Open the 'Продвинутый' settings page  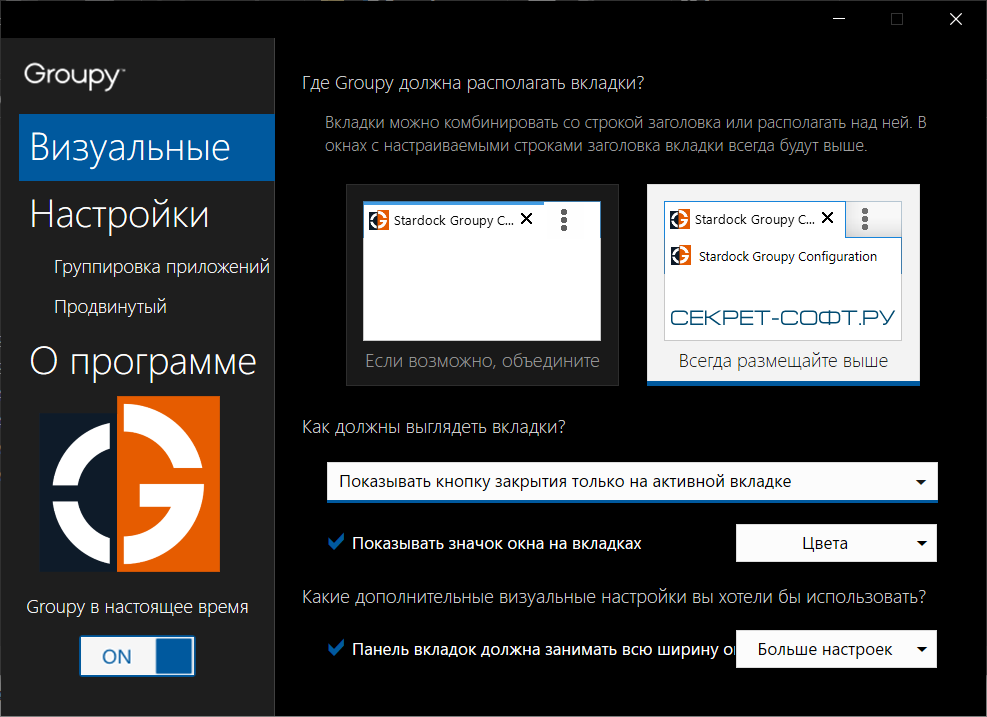pos(110,307)
